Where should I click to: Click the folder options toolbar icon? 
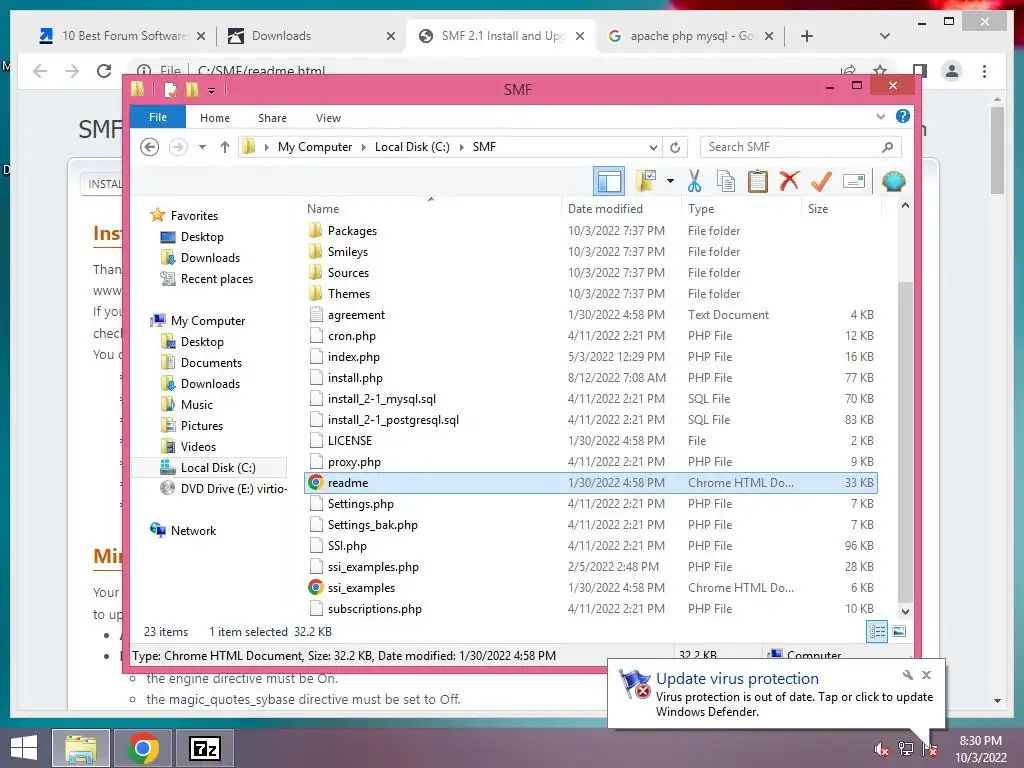646,181
